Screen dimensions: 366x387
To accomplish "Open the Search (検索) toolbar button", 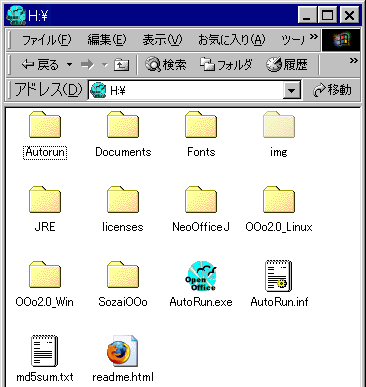I will pyautogui.click(x=166, y=64).
